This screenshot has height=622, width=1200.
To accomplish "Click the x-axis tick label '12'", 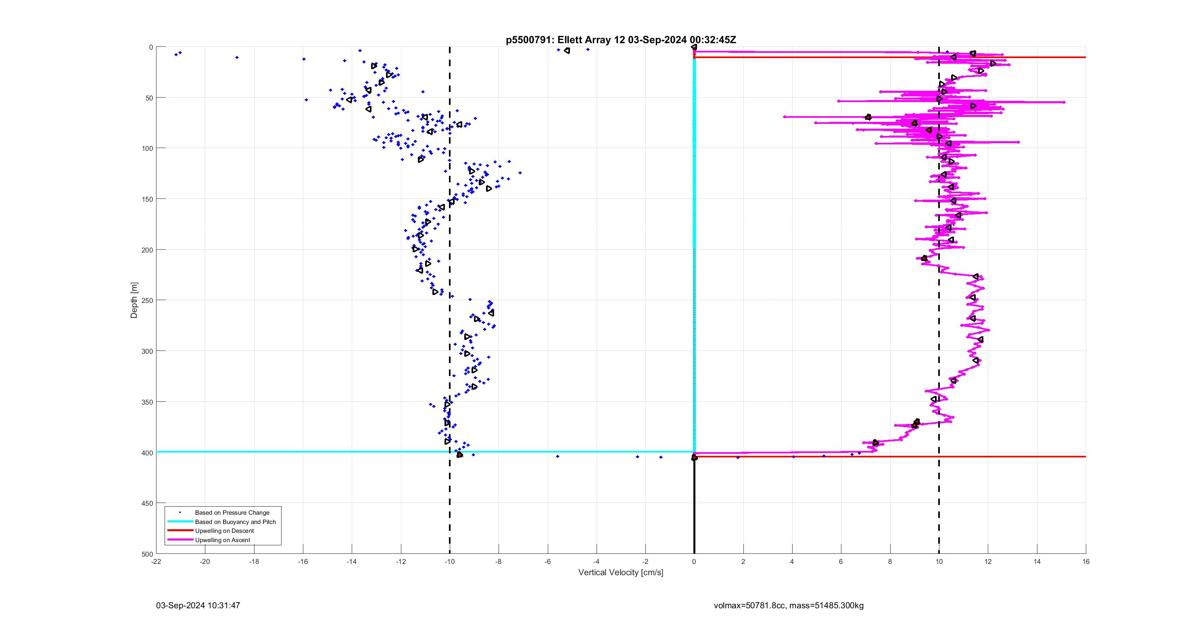I will [988, 562].
